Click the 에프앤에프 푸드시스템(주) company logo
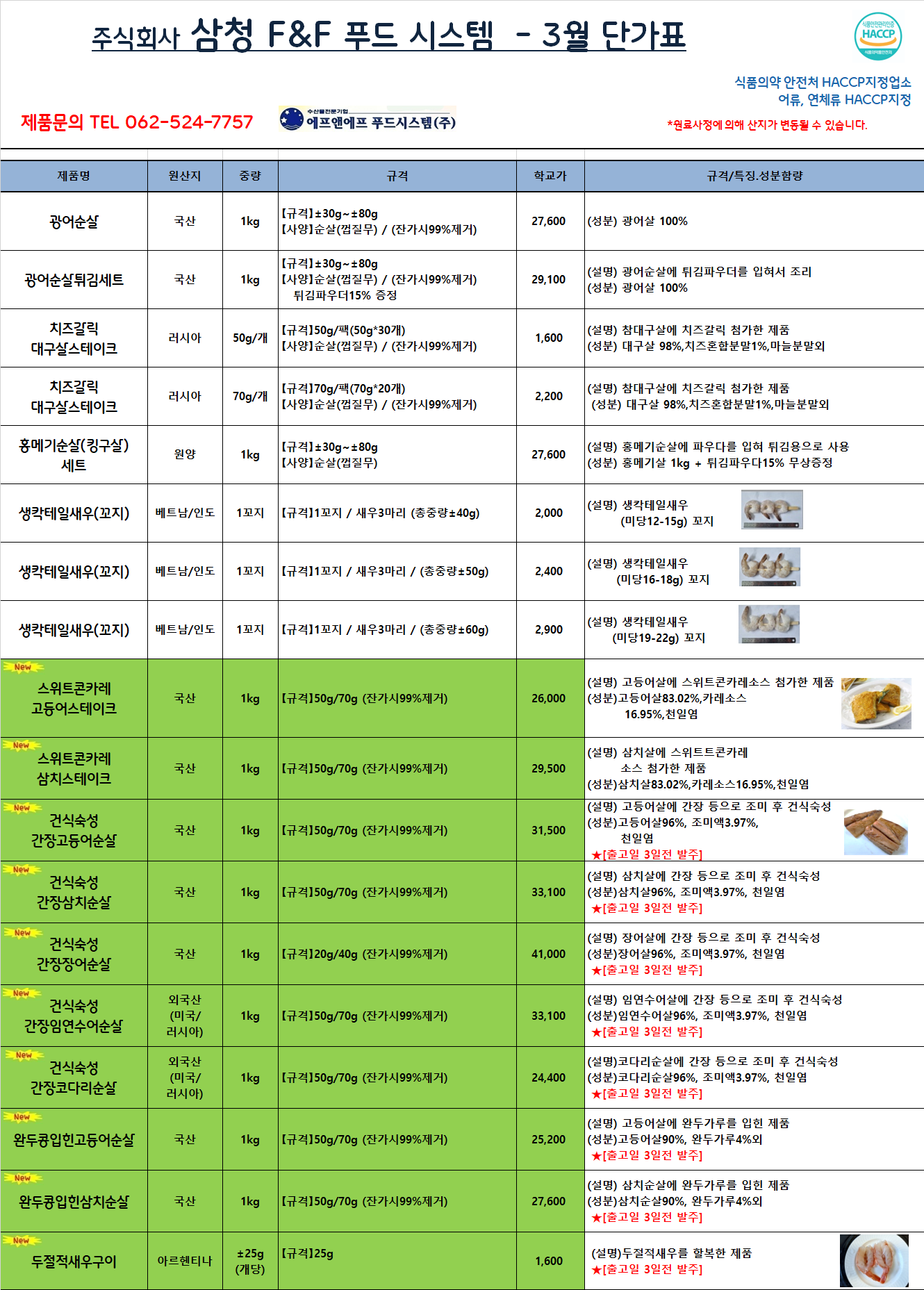This screenshot has height=1290, width=924. [x=368, y=119]
